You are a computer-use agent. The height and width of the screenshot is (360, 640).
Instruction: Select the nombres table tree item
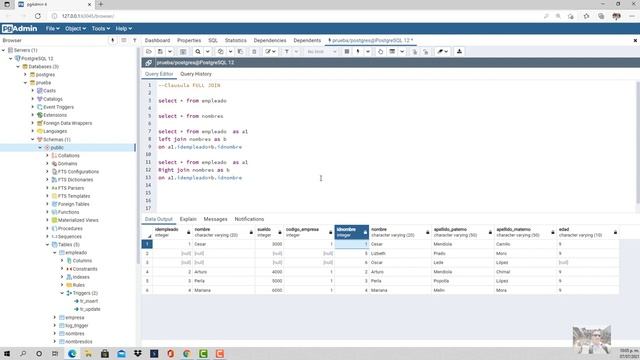(75, 333)
